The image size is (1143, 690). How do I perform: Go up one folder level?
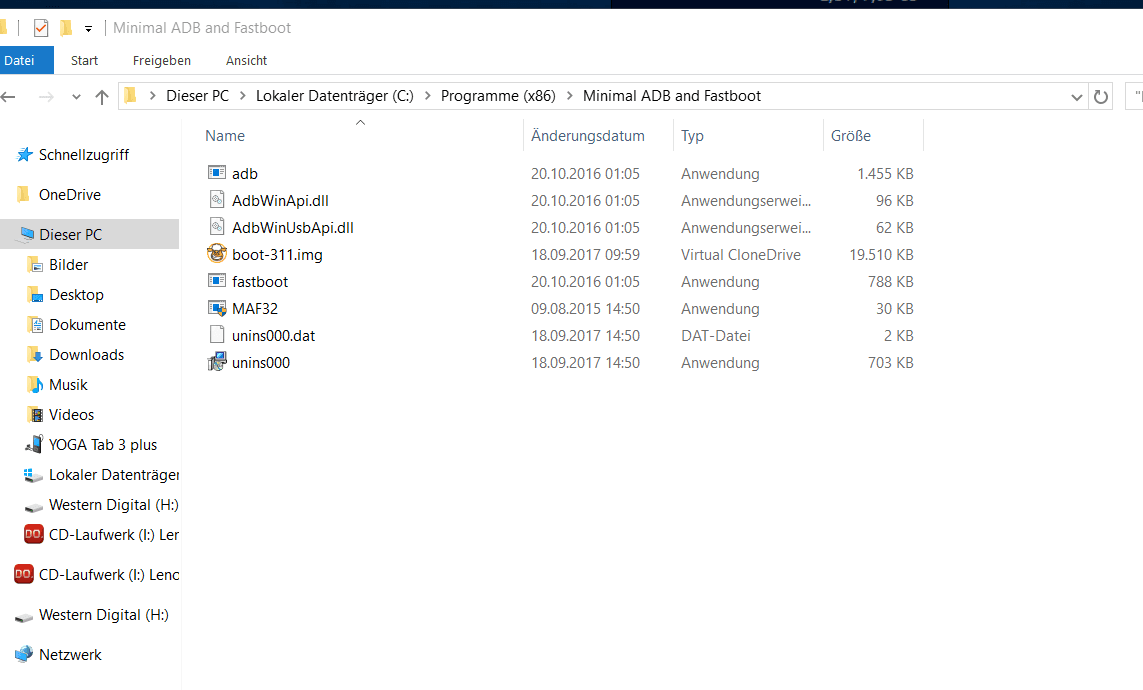[x=102, y=96]
